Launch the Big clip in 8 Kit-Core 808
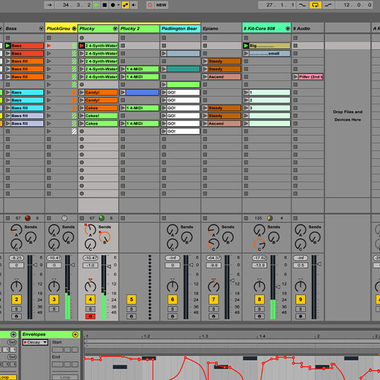Screen dimensions: 380x380 click(x=246, y=46)
